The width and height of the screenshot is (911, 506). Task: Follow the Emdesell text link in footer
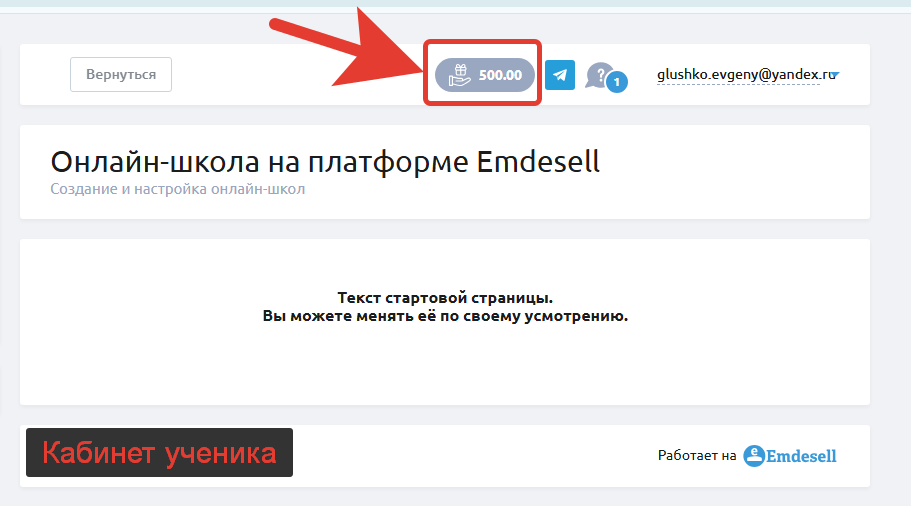point(801,456)
